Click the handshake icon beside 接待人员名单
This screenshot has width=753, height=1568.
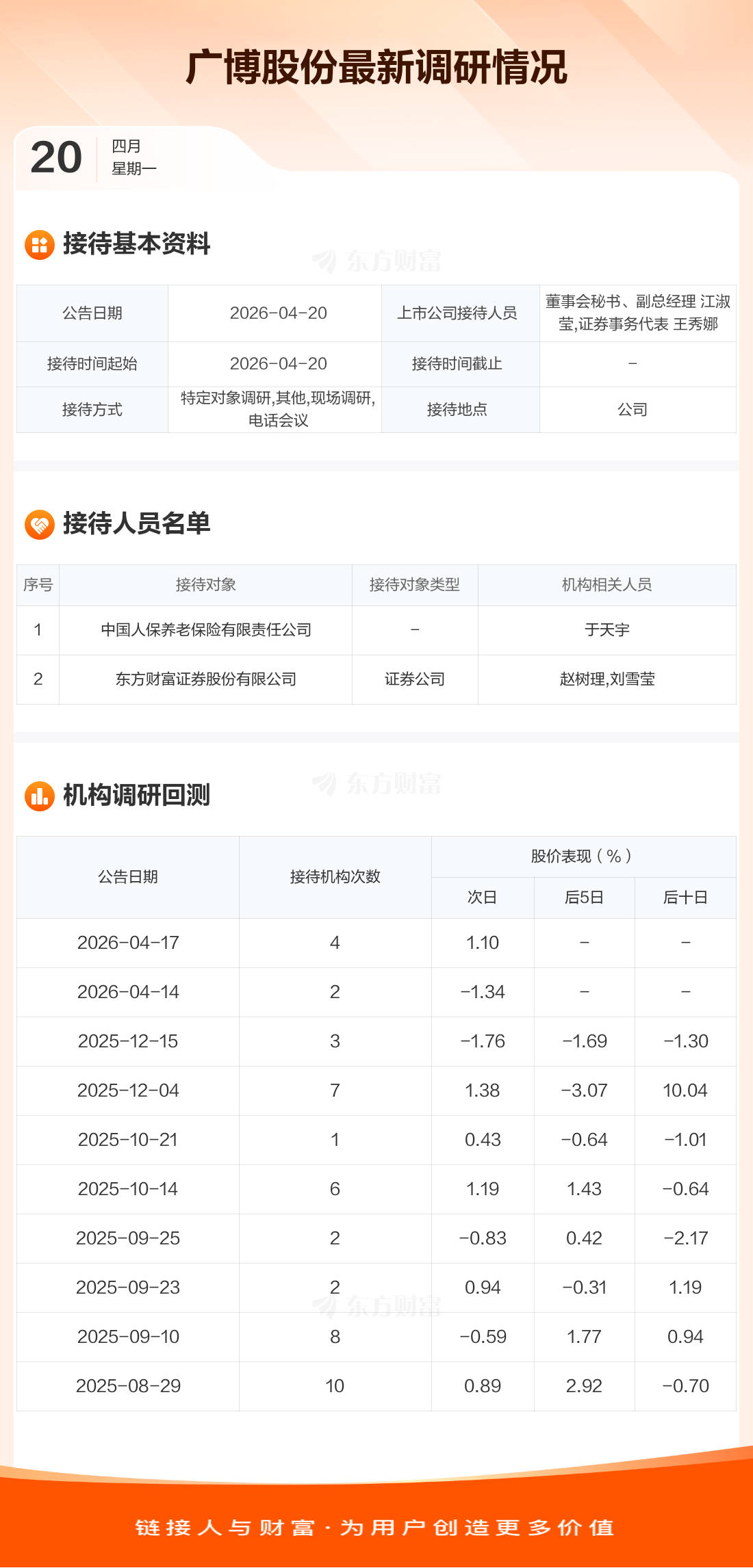pyautogui.click(x=40, y=525)
